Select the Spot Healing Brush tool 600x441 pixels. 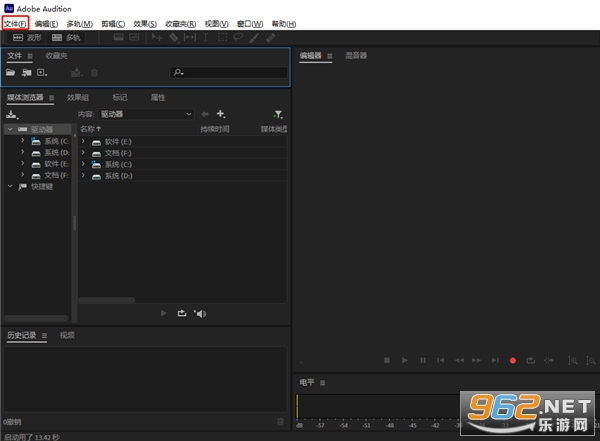(270, 37)
